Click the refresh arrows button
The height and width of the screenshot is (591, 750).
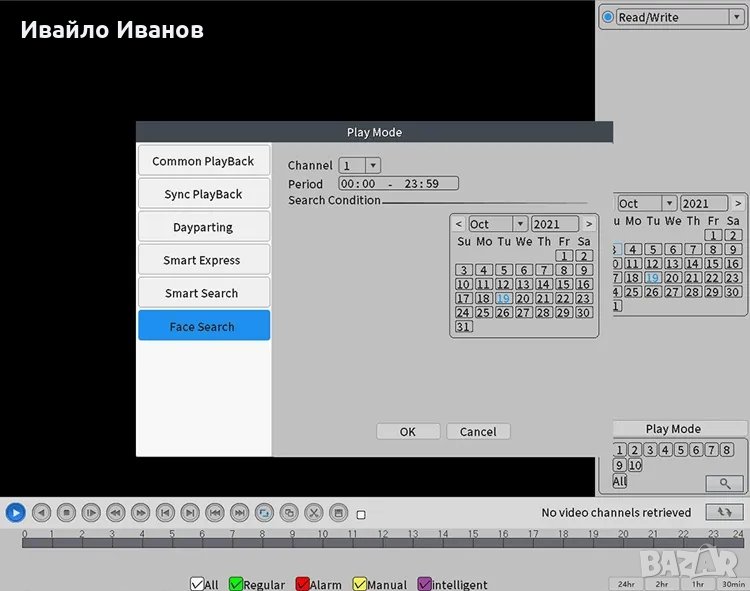(x=724, y=512)
